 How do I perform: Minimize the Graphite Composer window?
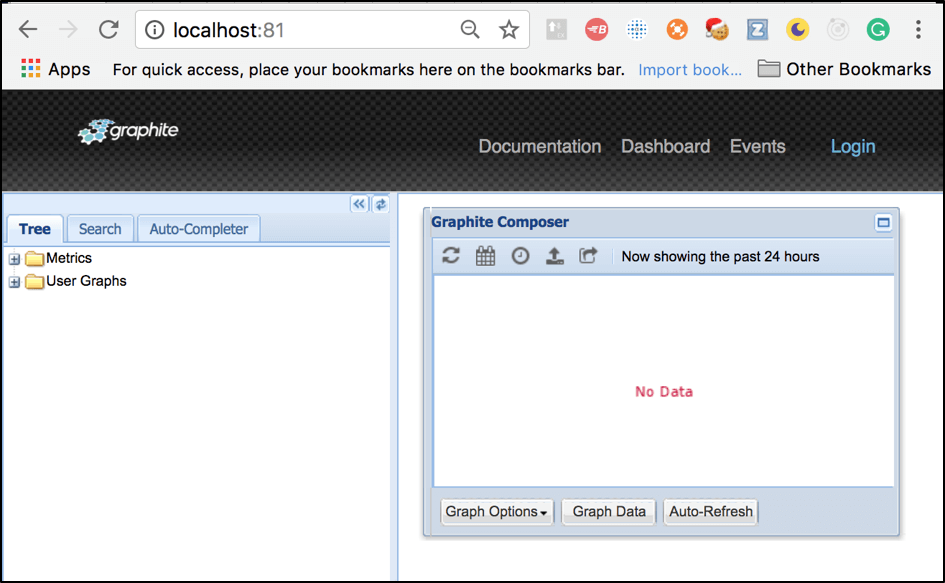883,222
